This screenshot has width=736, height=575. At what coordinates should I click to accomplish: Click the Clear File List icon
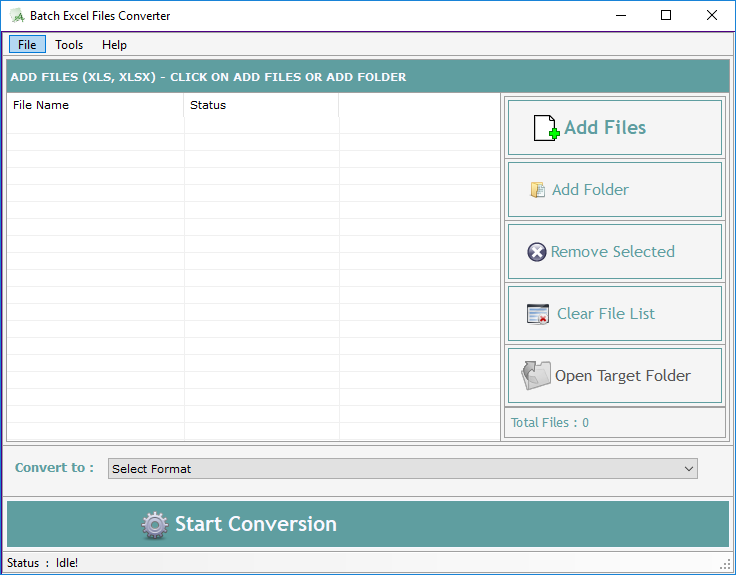pyautogui.click(x=538, y=314)
